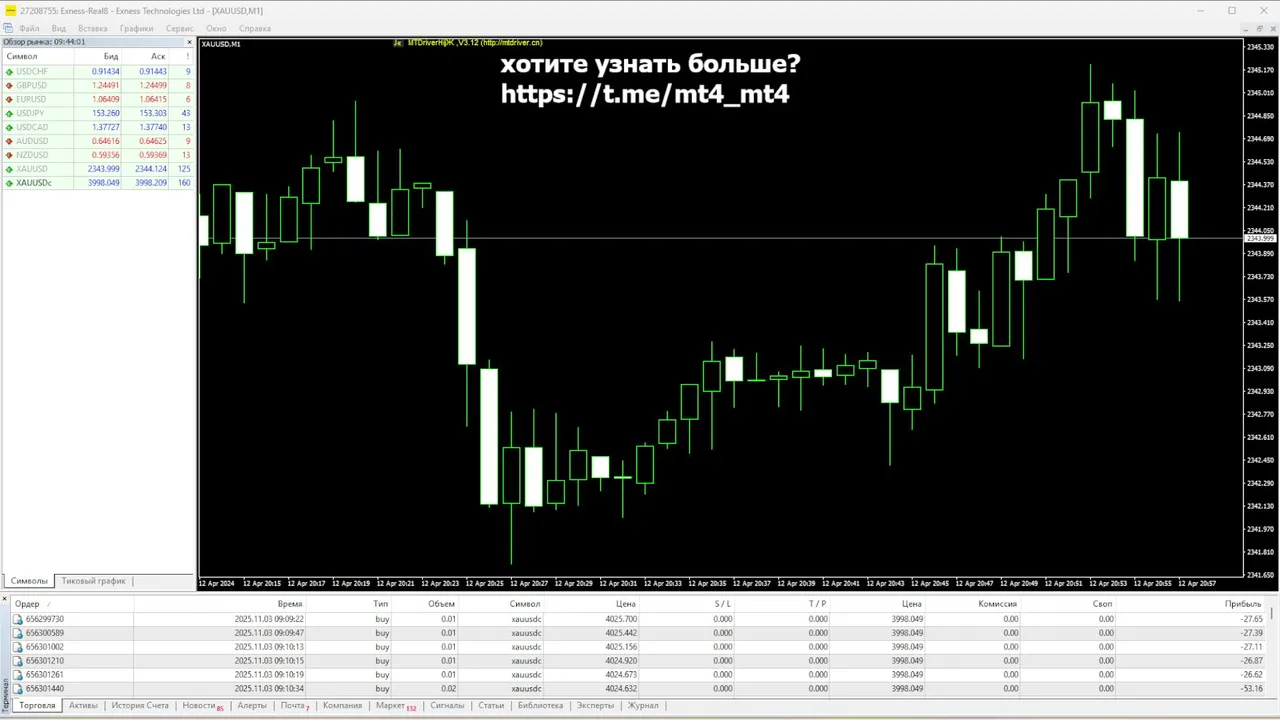Click the GBPUSD direction arrow icon
The width and height of the screenshot is (1280, 720).
(x=9, y=86)
